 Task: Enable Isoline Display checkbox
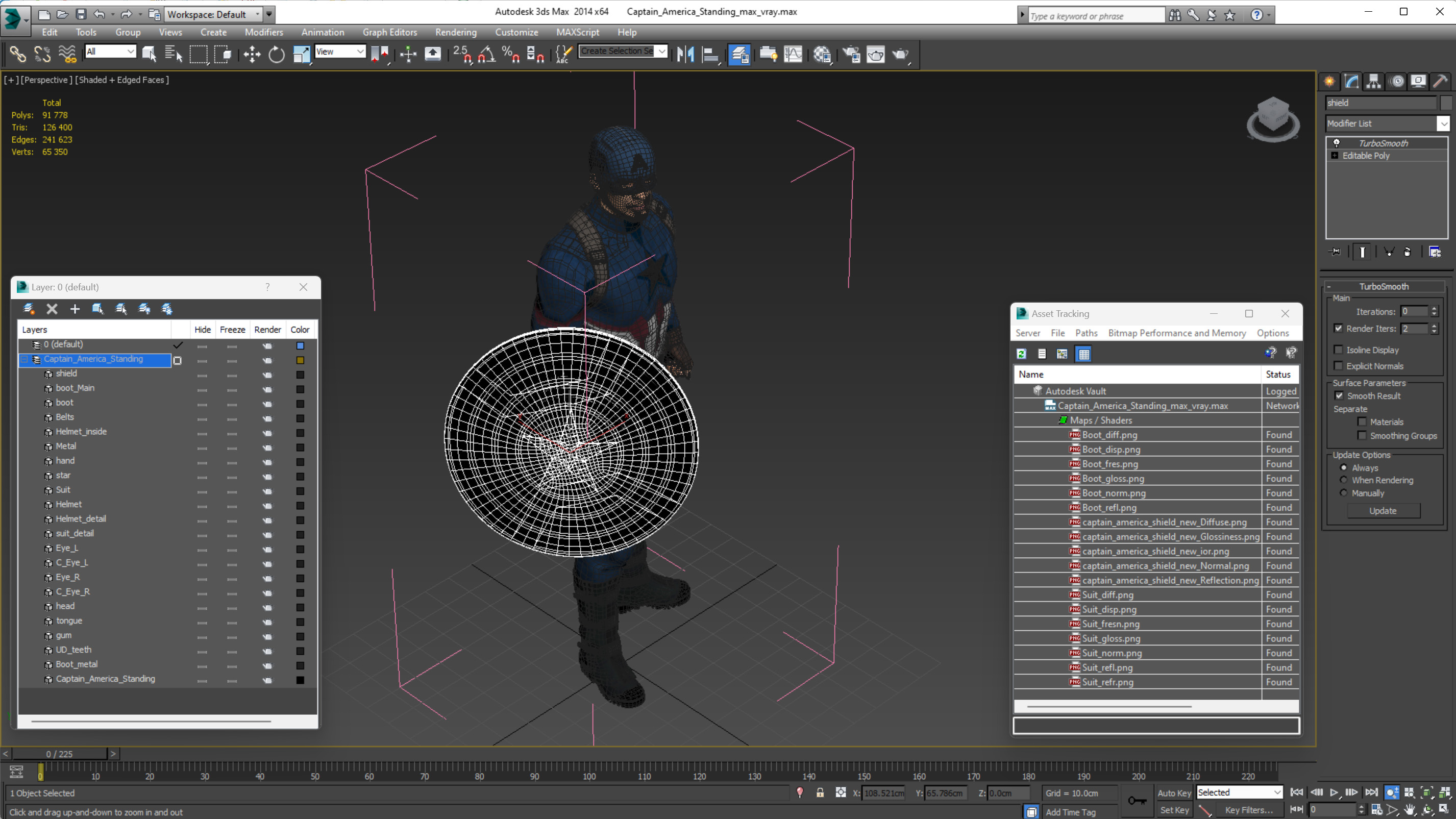tap(1339, 350)
